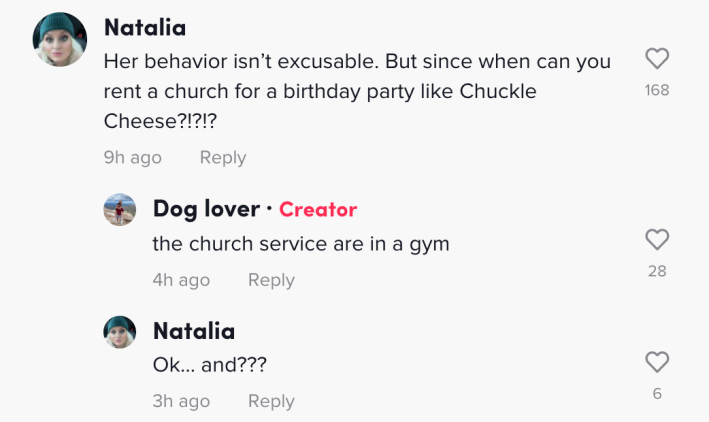The height and width of the screenshot is (422, 709).
Task: Like Natalia's comment about renting a church
Action: tap(657, 59)
